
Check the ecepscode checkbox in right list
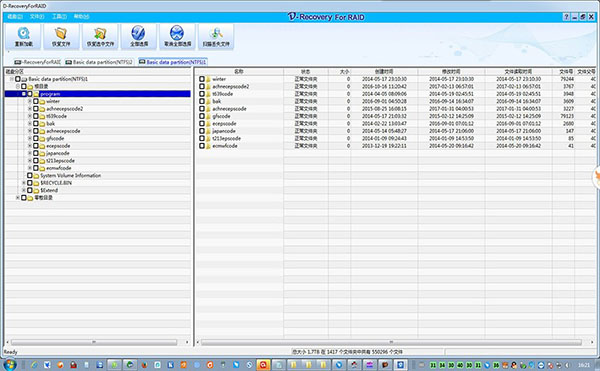202,124
